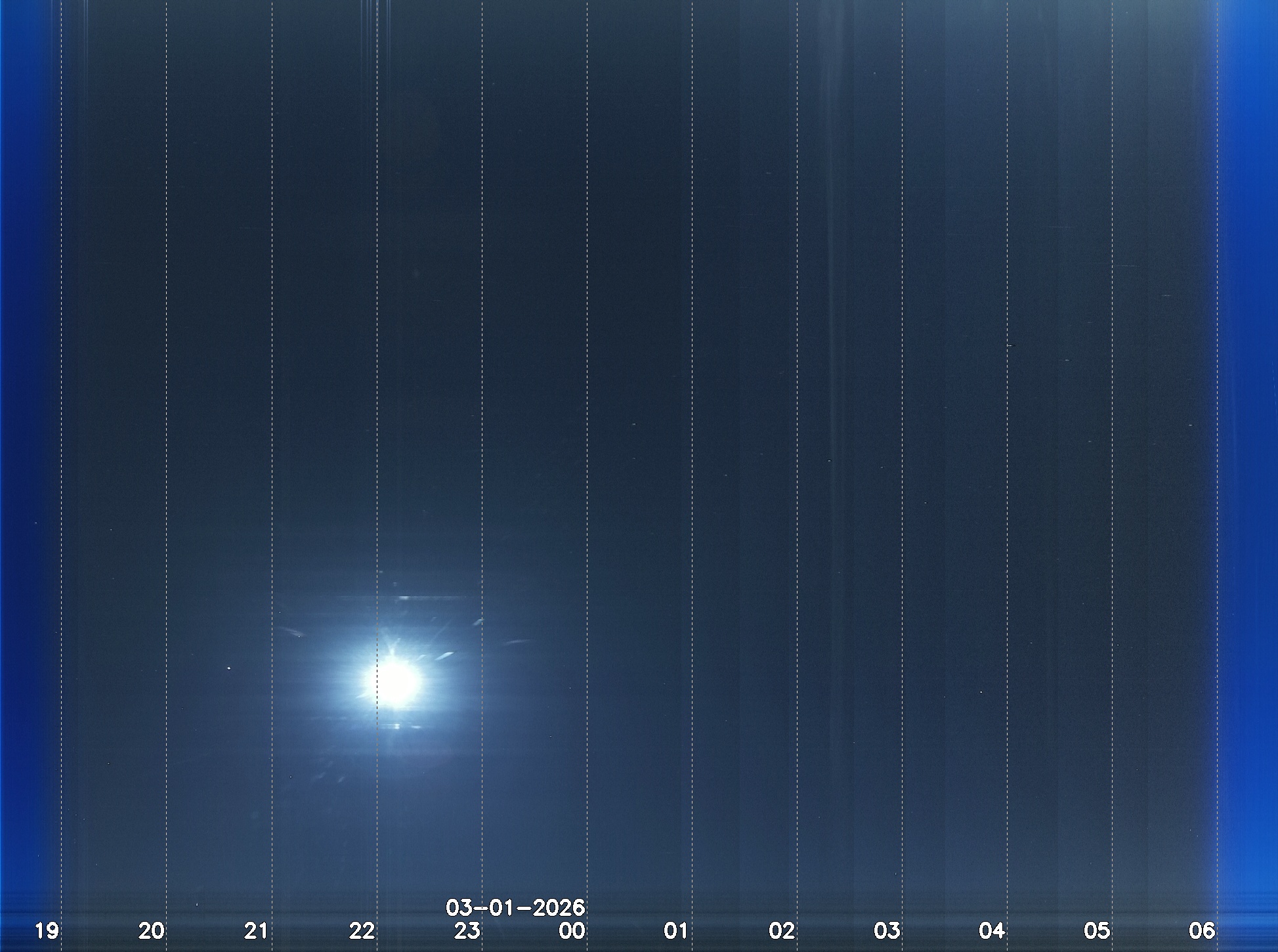This screenshot has width=1278, height=952.
Task: Select the 20 hour label
Action: (x=152, y=930)
